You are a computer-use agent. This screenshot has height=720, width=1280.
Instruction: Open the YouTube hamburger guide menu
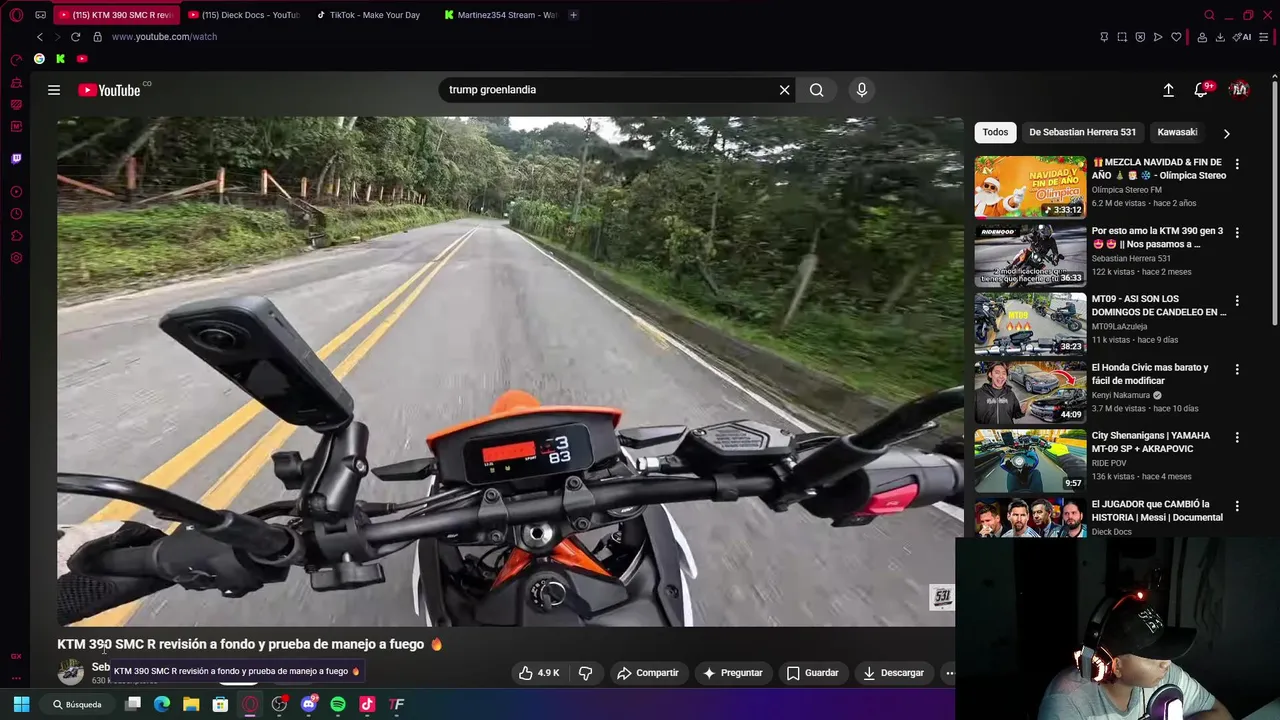(x=54, y=90)
